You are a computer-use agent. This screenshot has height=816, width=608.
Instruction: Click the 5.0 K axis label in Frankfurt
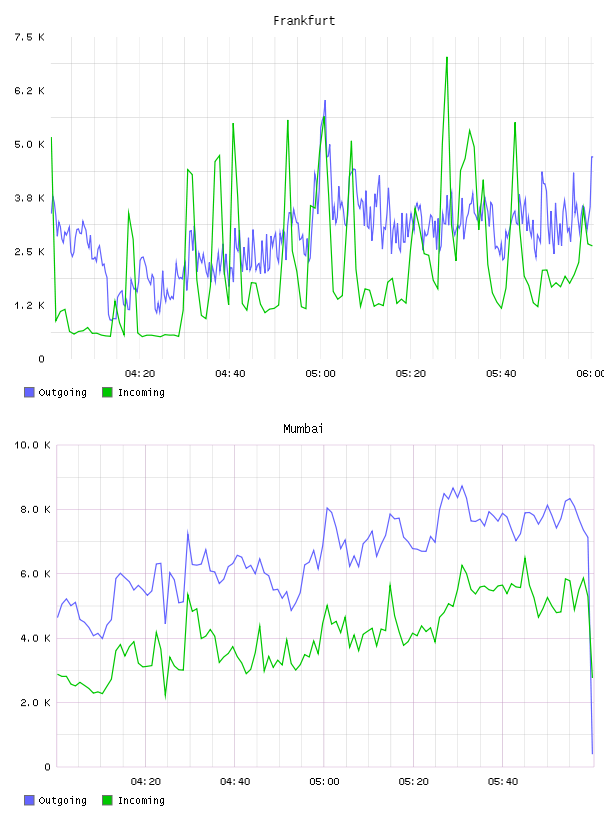coord(30,144)
